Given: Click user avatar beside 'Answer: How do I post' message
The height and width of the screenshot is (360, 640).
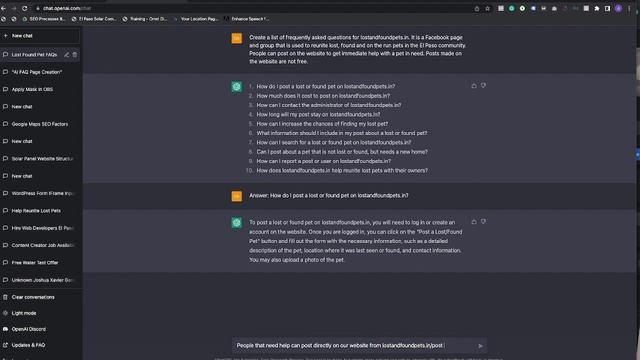Looking at the screenshot, I should (x=237, y=196).
